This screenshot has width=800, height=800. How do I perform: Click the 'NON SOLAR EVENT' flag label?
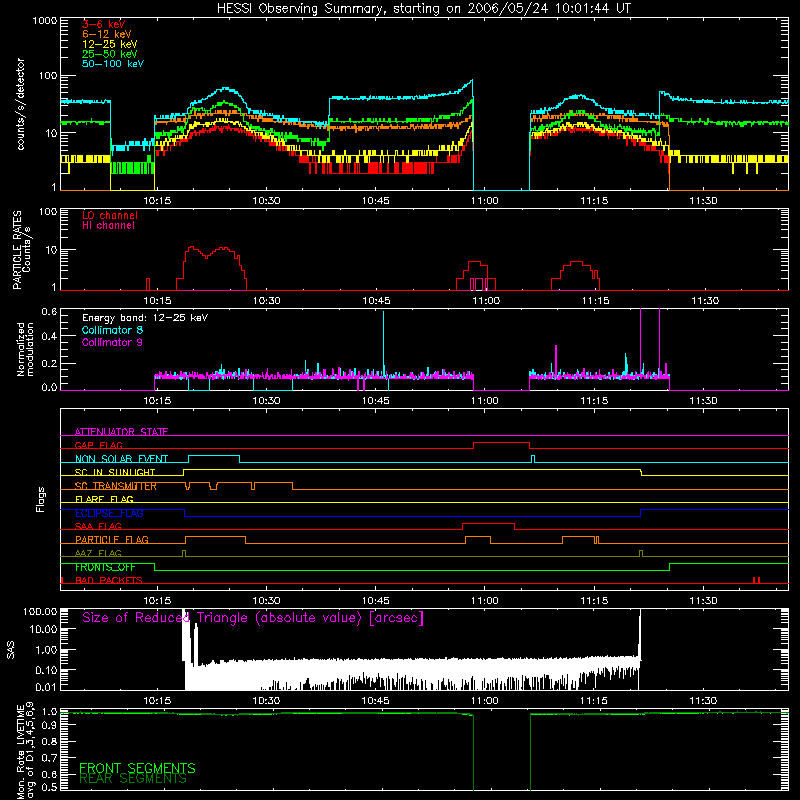click(x=121, y=459)
